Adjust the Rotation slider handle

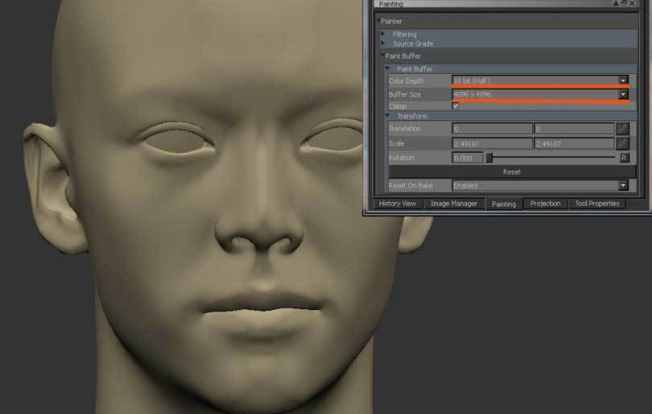[489, 158]
